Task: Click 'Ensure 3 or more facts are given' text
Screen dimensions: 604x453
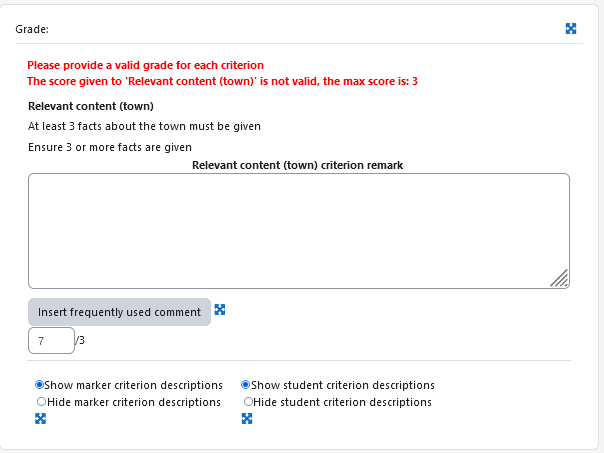Action: tap(110, 147)
